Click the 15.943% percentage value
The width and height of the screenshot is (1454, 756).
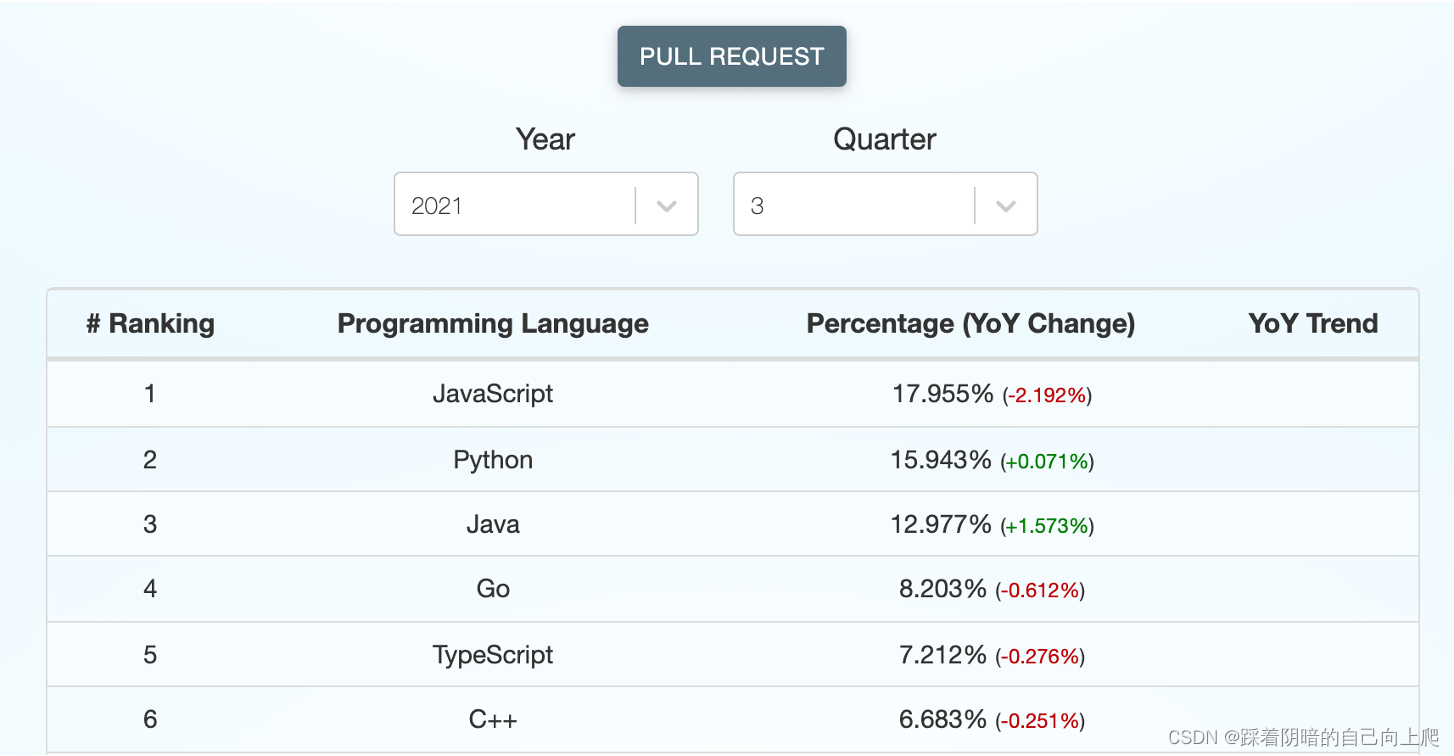tap(941, 460)
